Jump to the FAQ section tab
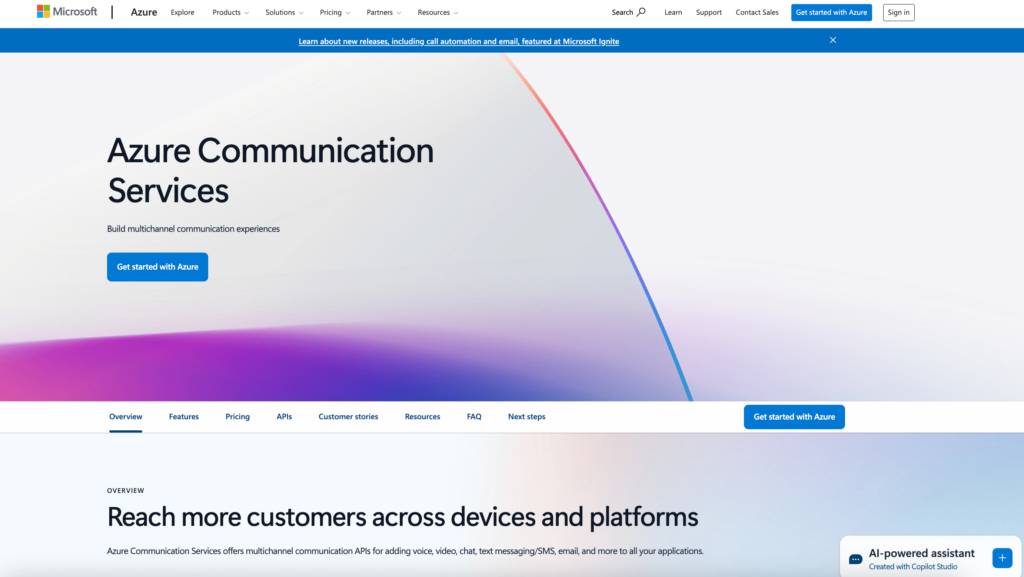This screenshot has width=1024, height=577. coord(474,416)
